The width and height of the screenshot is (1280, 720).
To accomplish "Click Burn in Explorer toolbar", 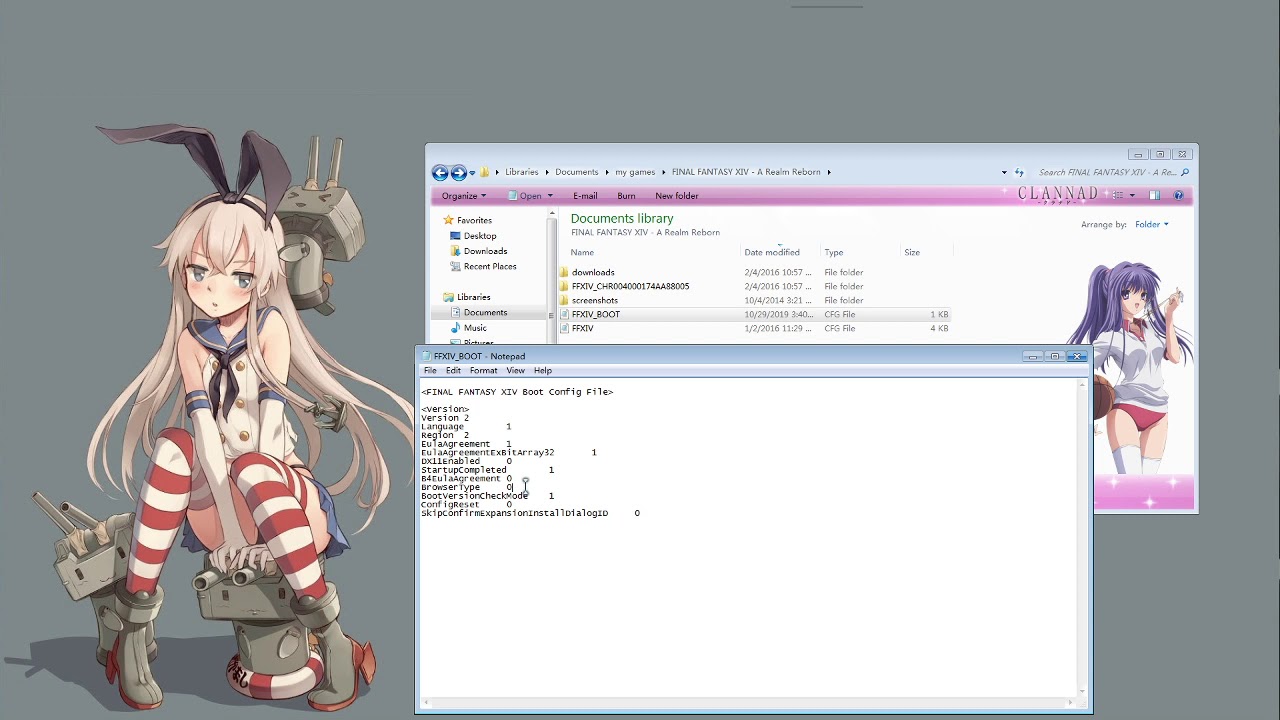I will pyautogui.click(x=626, y=196).
